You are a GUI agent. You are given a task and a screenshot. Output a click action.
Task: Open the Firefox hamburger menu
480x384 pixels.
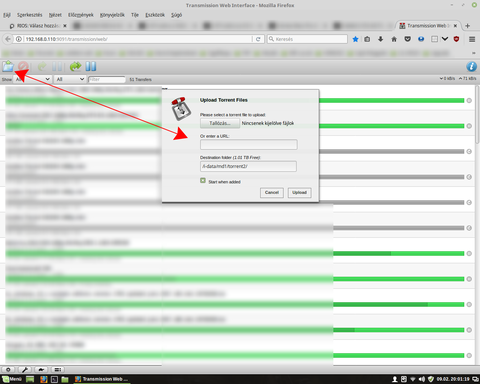pos(472,39)
